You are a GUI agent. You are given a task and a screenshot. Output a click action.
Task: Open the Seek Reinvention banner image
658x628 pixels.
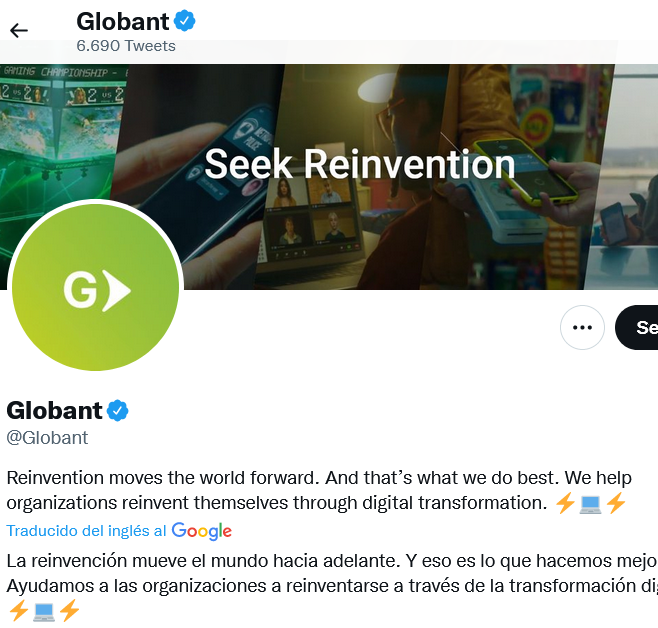[x=359, y=165]
